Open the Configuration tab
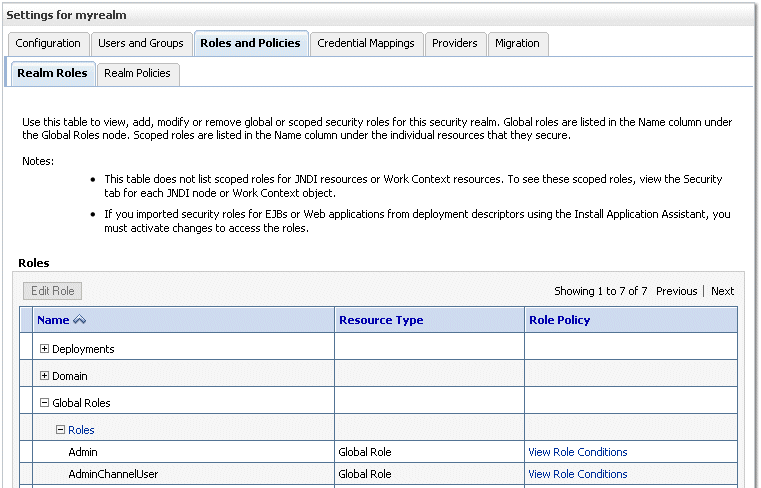Image resolution: width=761 pixels, height=488 pixels. [48, 44]
